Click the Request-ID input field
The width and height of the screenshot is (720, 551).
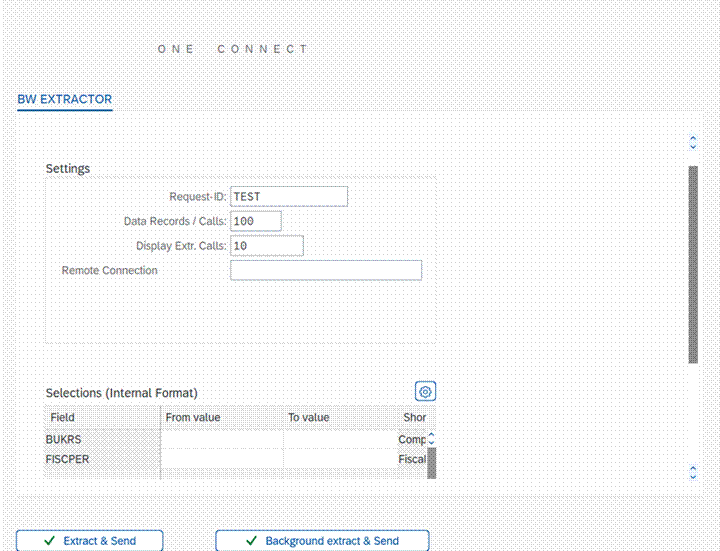tap(289, 197)
